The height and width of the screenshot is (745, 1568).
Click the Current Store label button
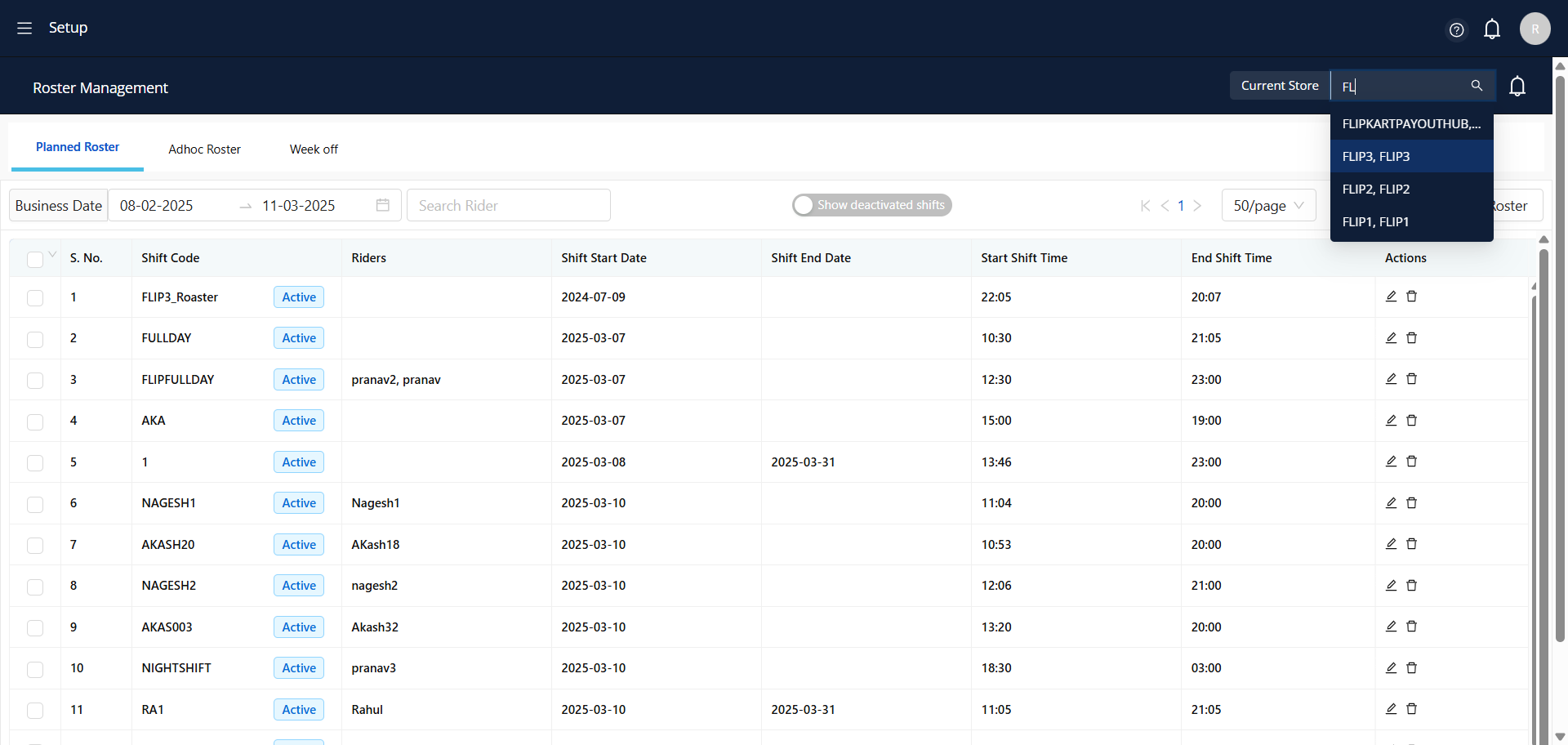1280,85
